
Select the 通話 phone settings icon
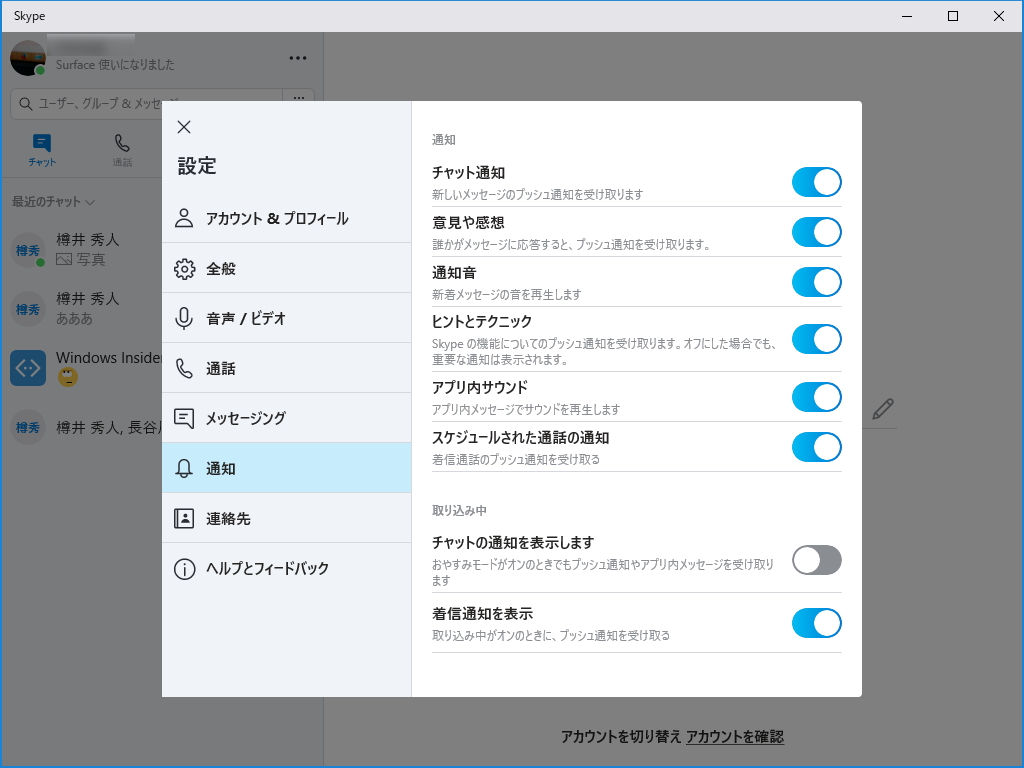point(185,368)
